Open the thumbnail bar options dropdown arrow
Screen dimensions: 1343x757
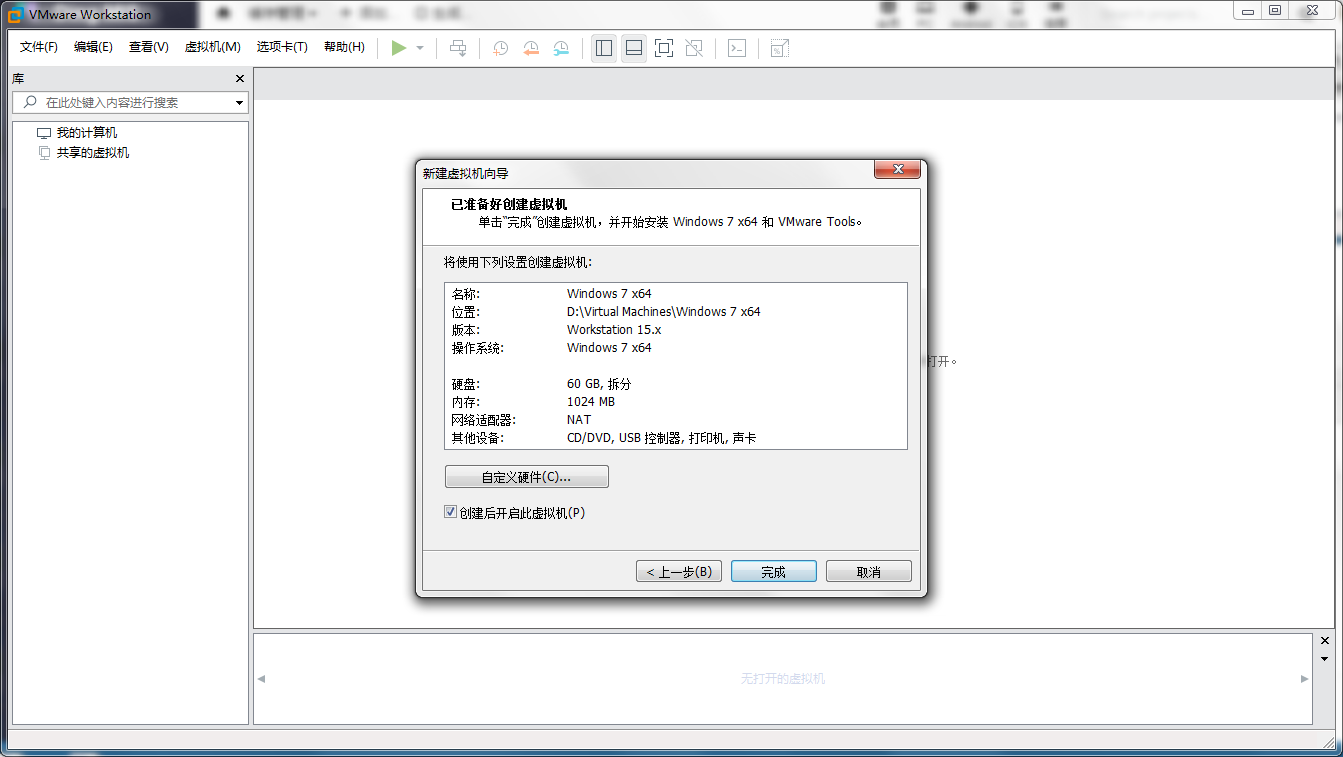1325,659
